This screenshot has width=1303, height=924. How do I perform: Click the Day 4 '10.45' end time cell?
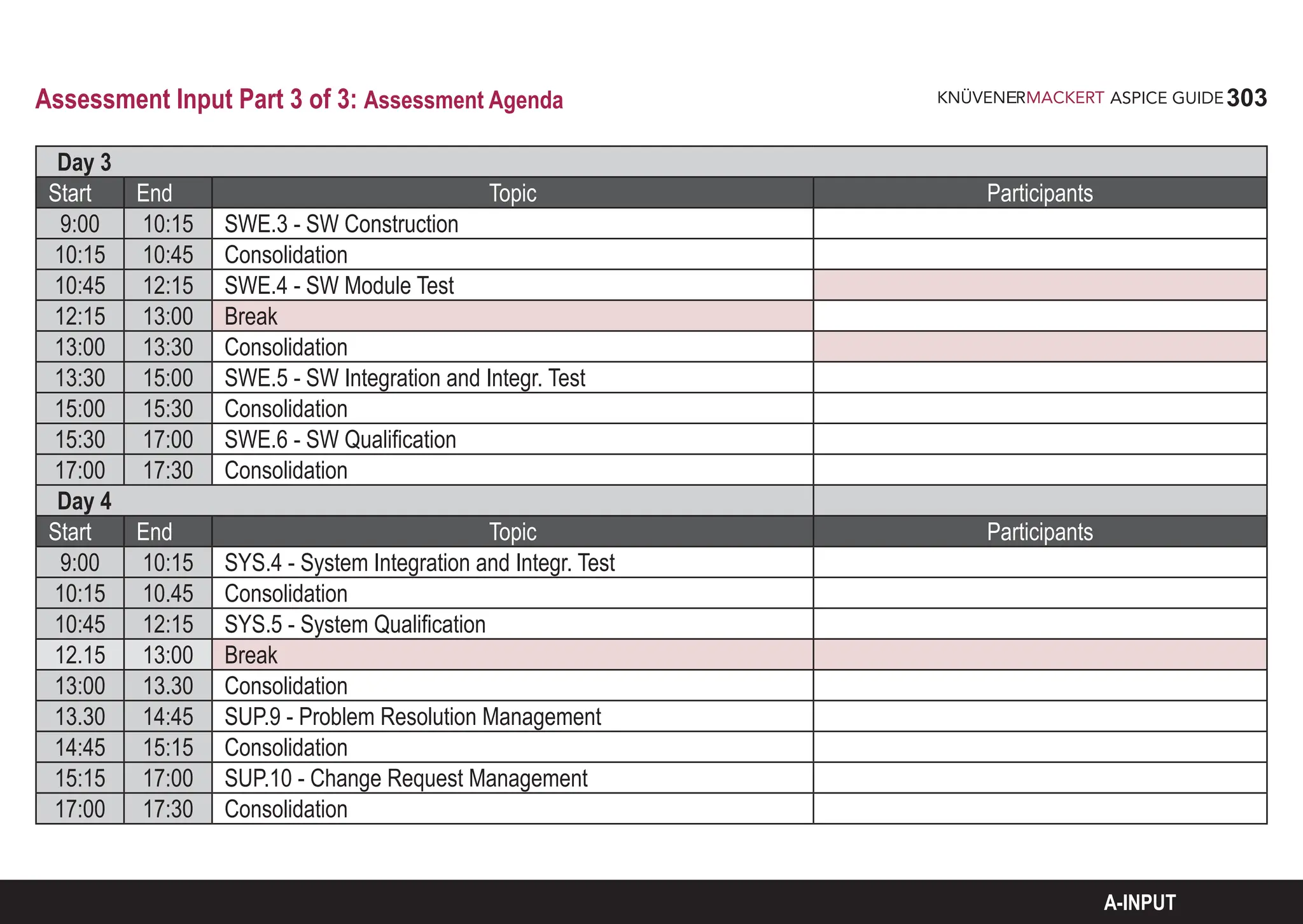168,593
